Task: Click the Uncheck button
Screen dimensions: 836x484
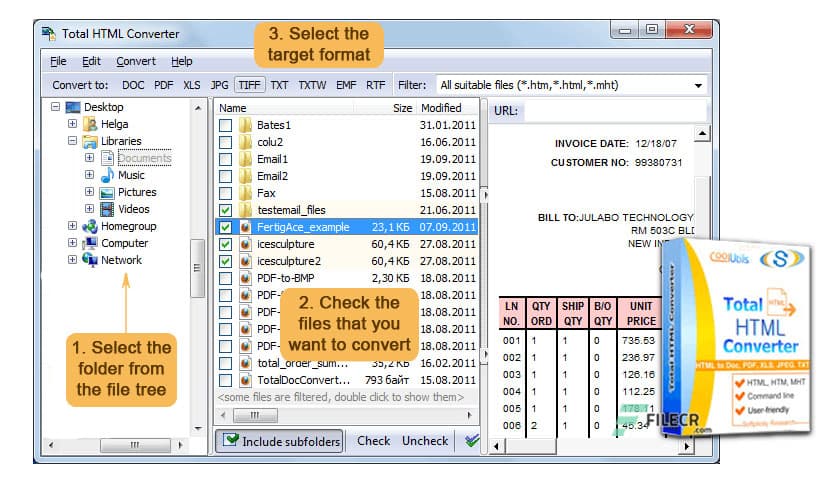Action: coord(425,441)
